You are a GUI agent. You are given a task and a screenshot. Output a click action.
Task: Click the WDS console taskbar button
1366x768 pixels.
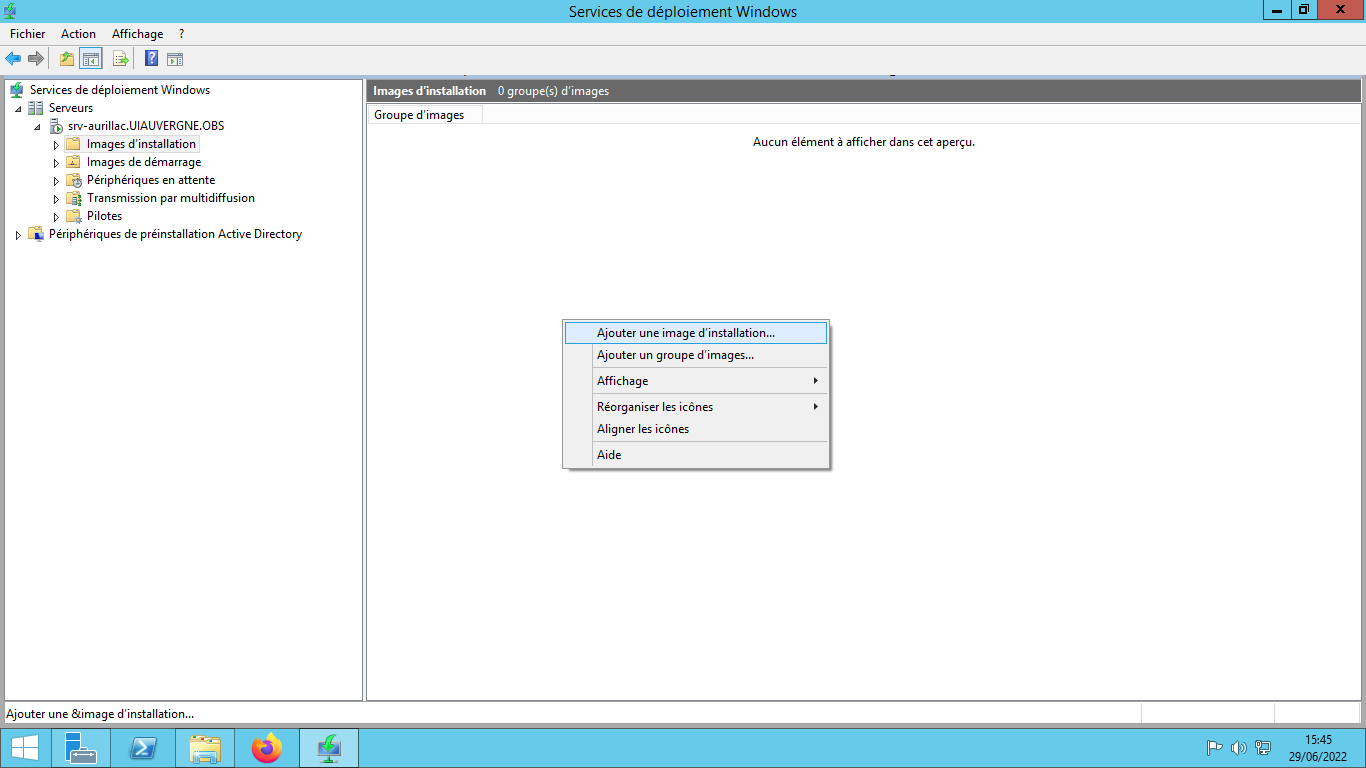[x=329, y=748]
